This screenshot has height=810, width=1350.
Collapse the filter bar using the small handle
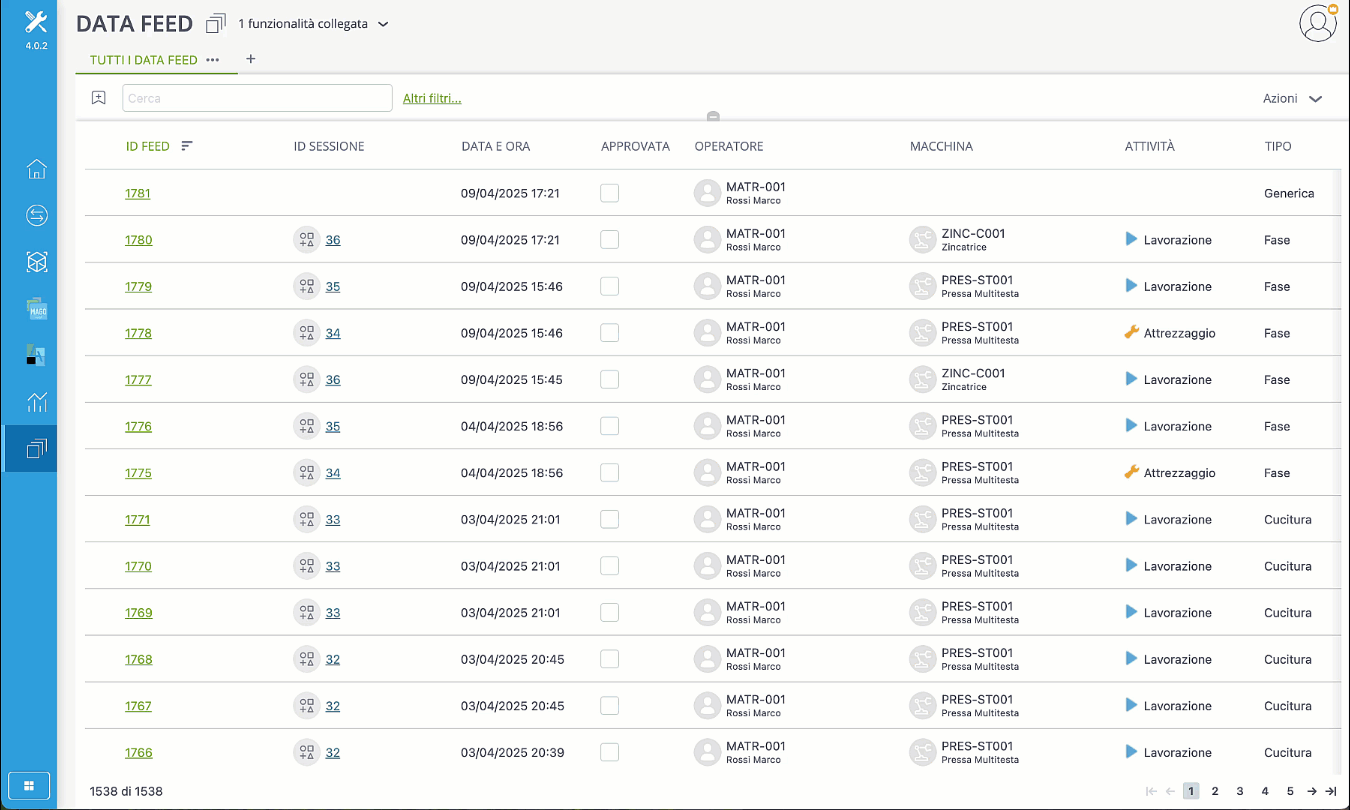[x=713, y=117]
